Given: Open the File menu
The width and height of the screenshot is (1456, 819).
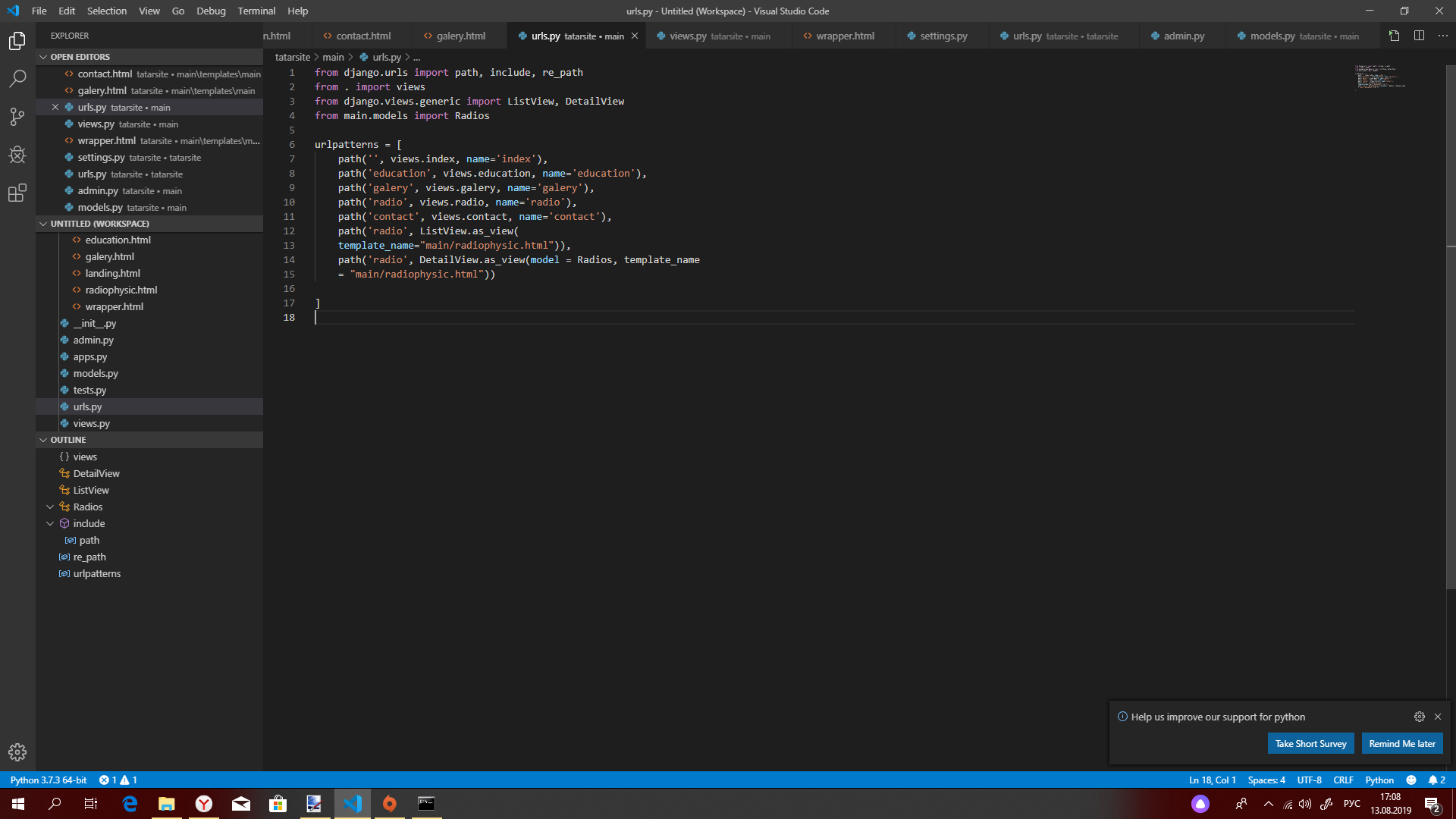Looking at the screenshot, I should click(x=39, y=11).
